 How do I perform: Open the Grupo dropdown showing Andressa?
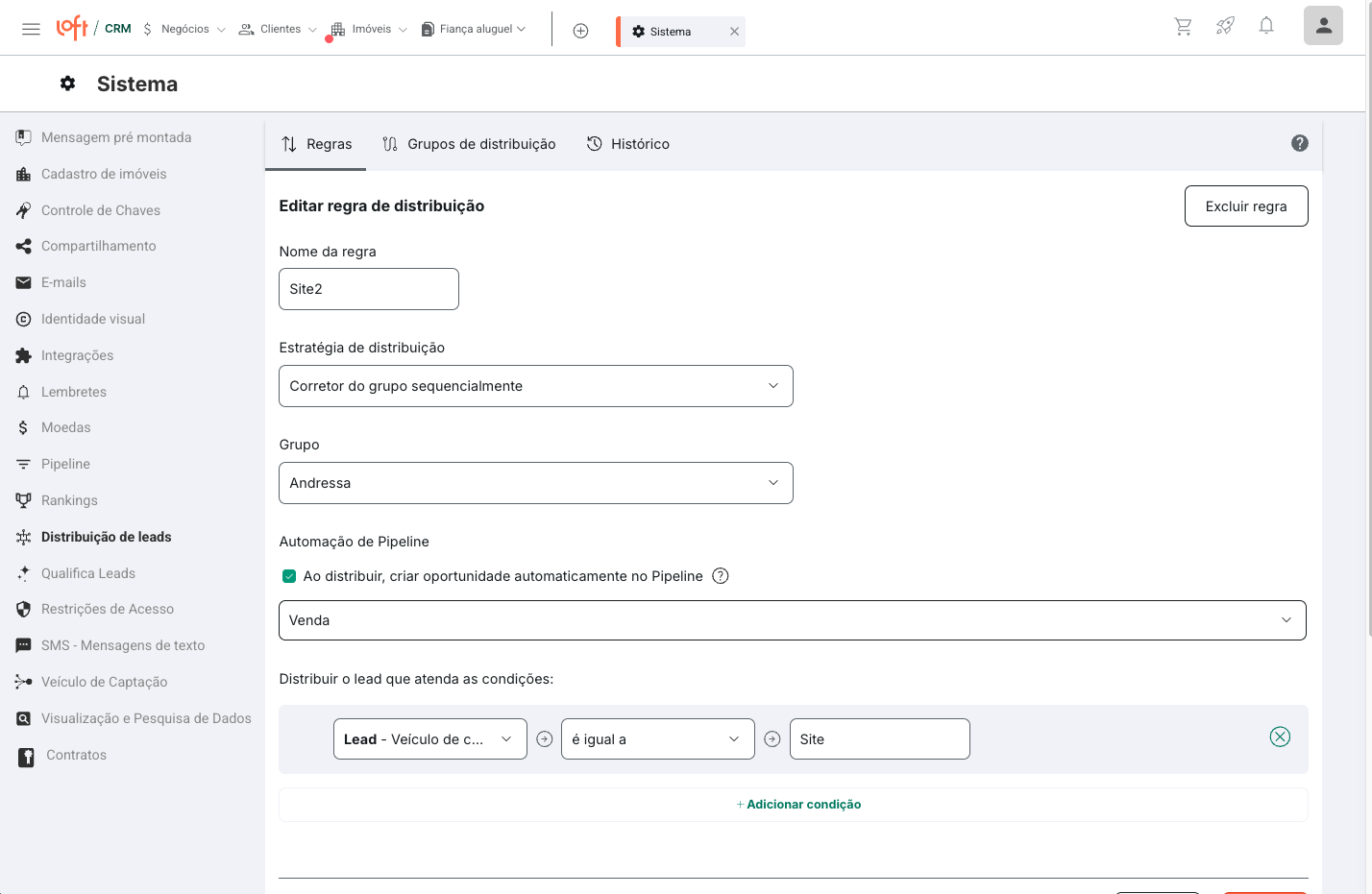(x=535, y=483)
